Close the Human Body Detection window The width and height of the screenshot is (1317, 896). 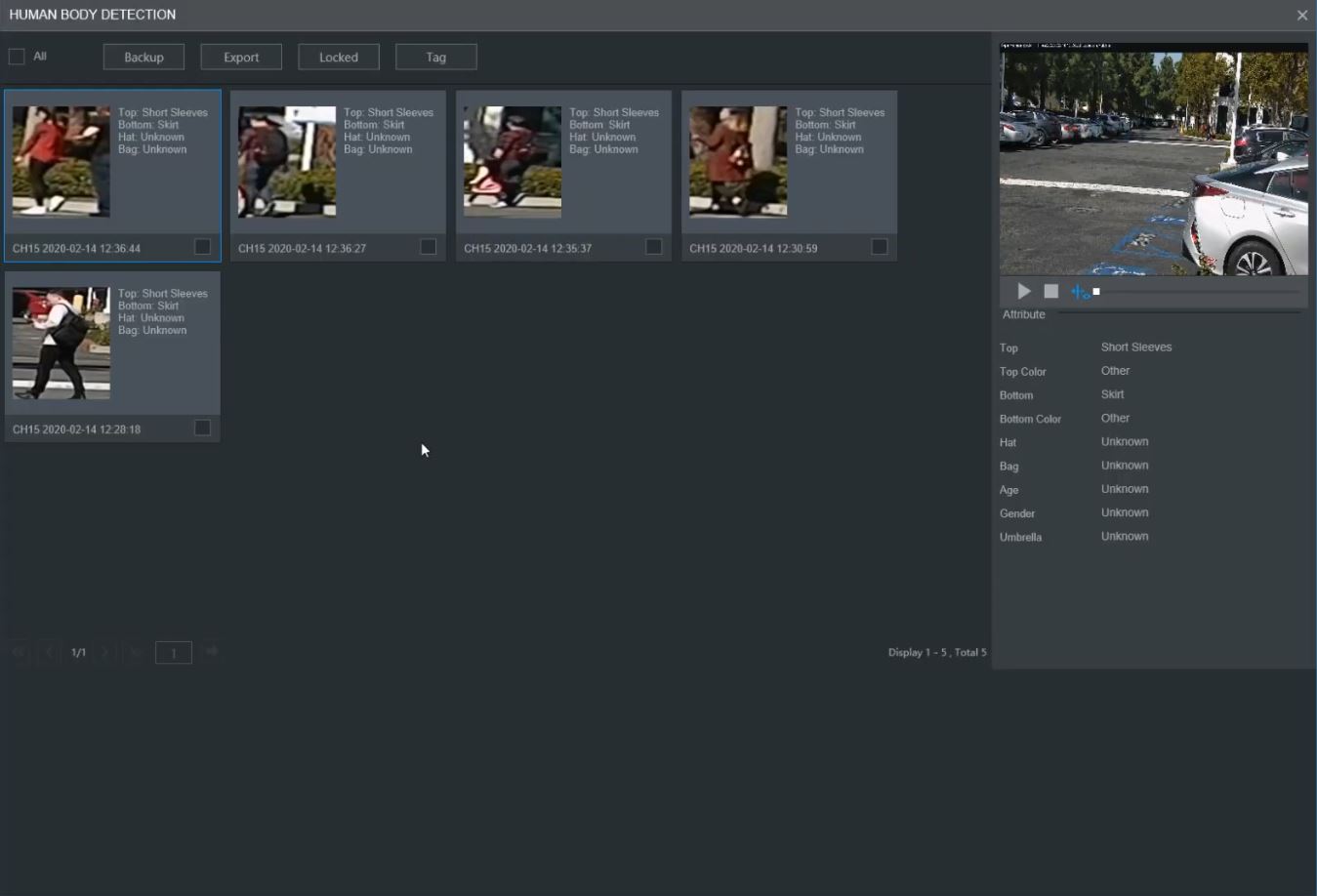(x=1301, y=15)
